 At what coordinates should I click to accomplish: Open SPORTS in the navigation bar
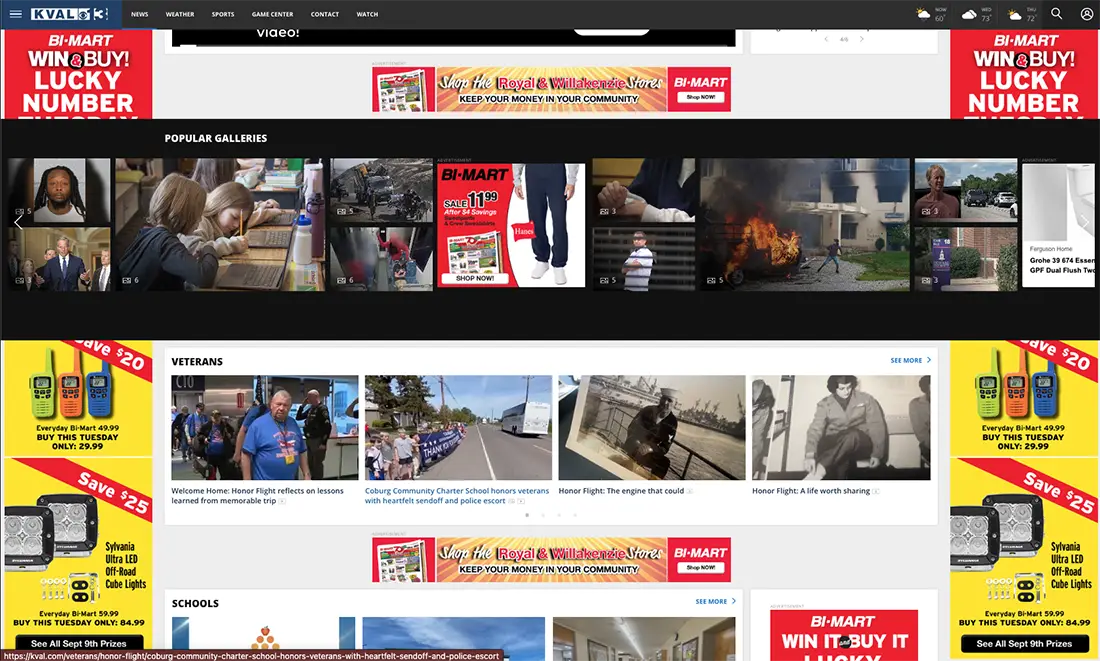click(x=223, y=14)
